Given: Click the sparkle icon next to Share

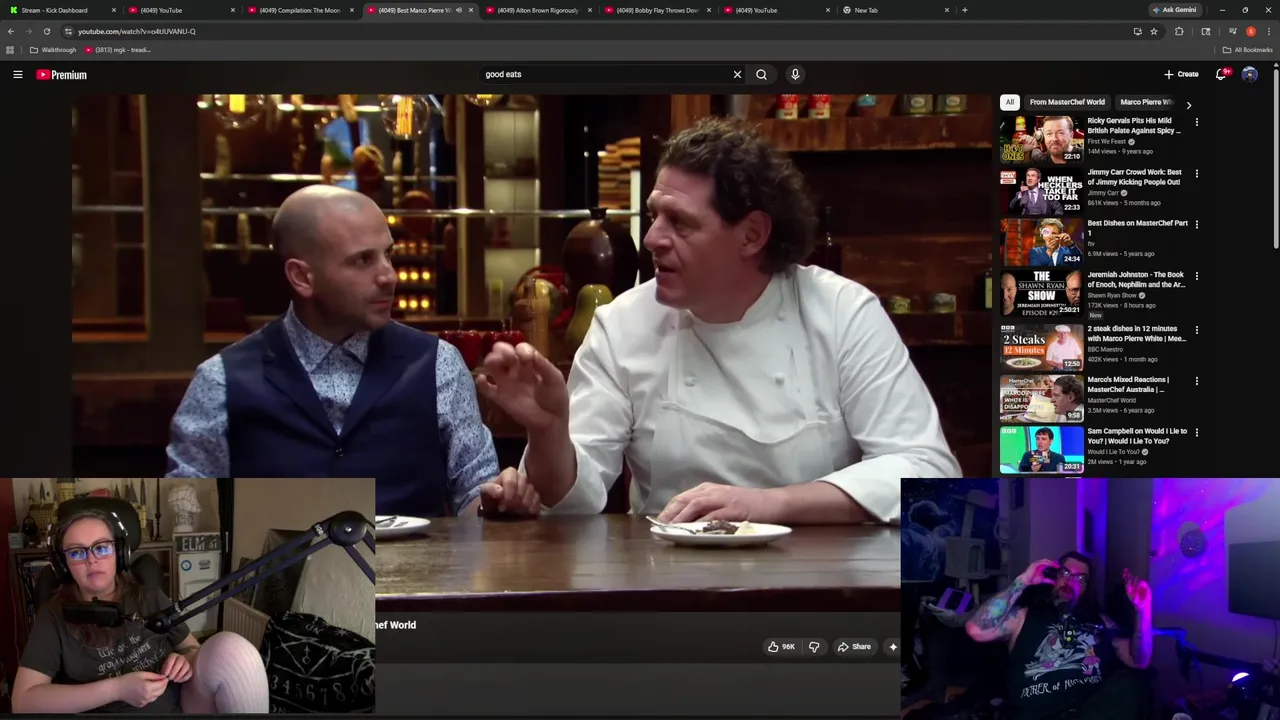Looking at the screenshot, I should (x=893, y=647).
